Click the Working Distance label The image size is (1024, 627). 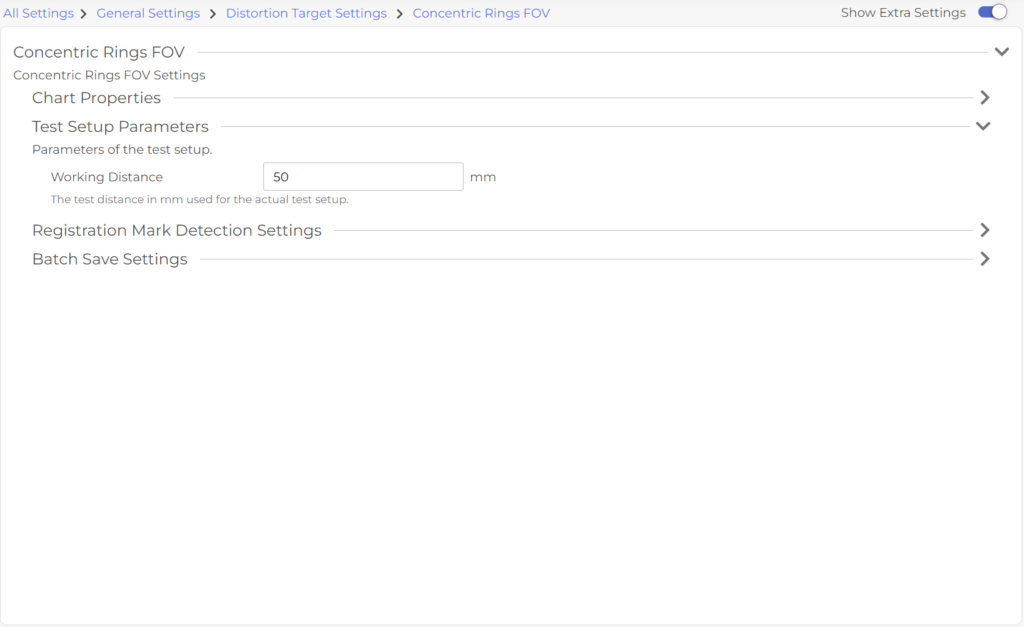pos(106,177)
